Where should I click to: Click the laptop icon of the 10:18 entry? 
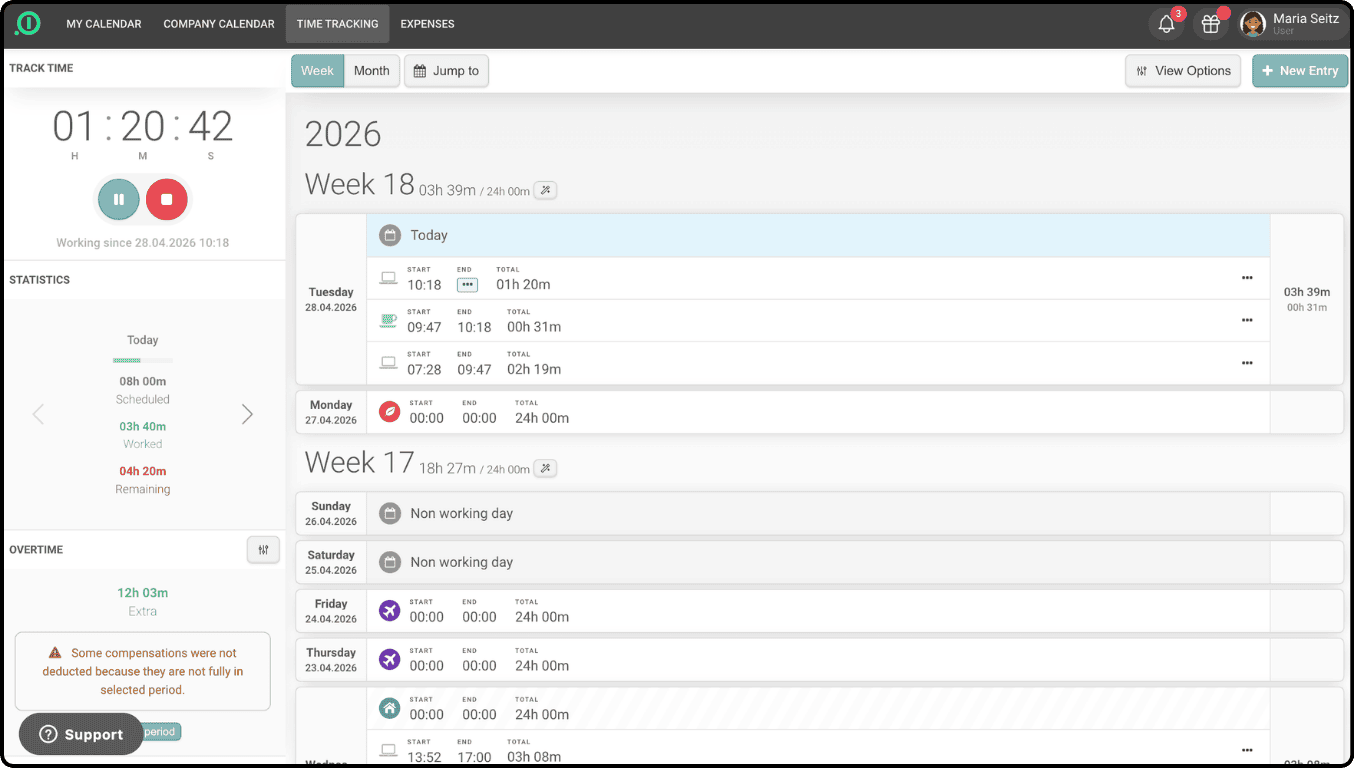click(388, 278)
